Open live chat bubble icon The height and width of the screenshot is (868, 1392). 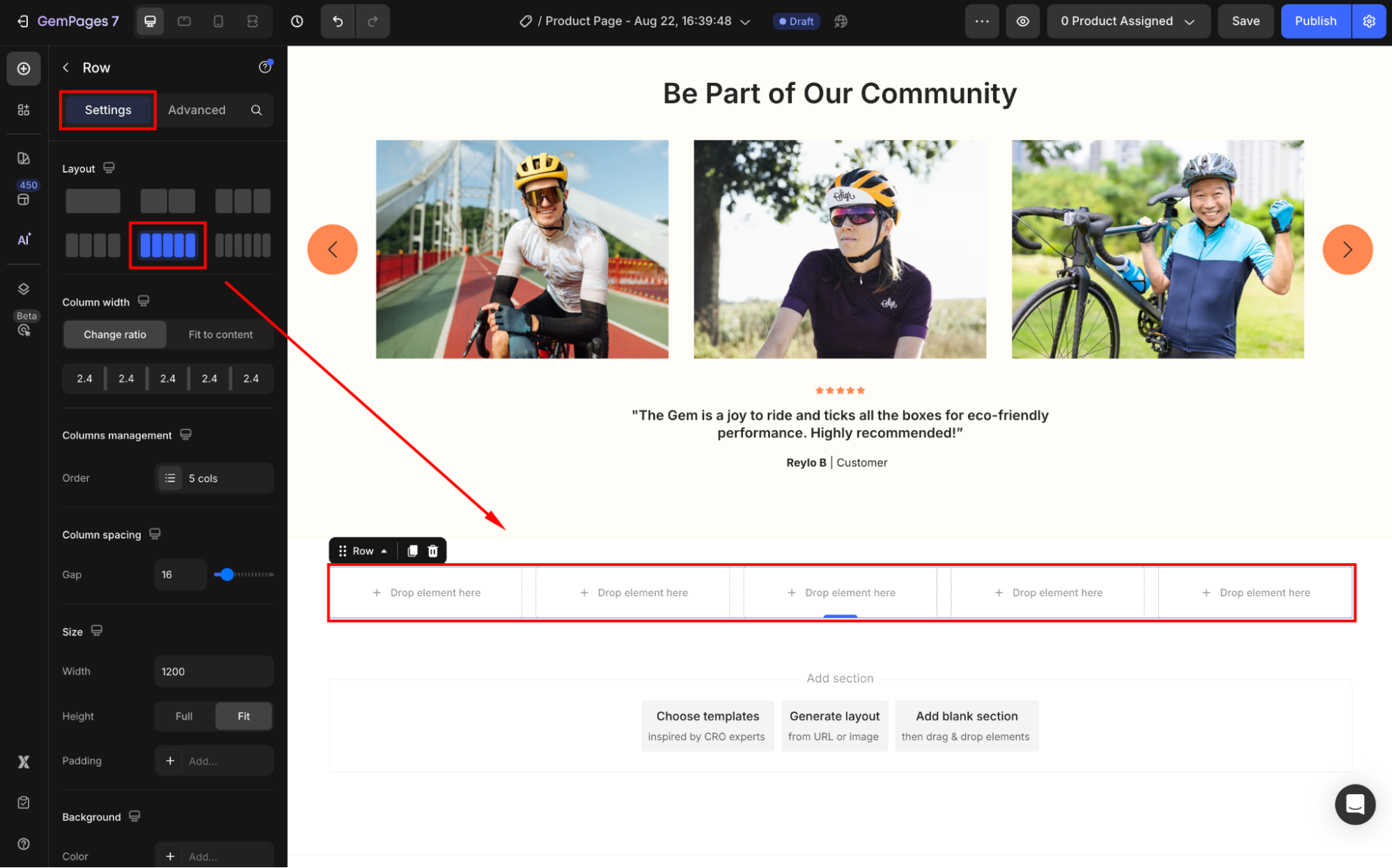(x=1354, y=804)
